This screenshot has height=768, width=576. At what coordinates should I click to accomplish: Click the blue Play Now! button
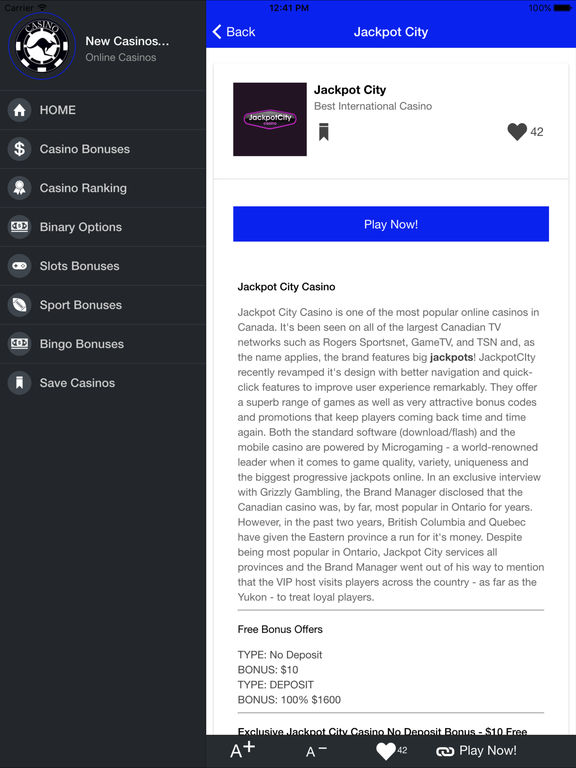(x=391, y=224)
